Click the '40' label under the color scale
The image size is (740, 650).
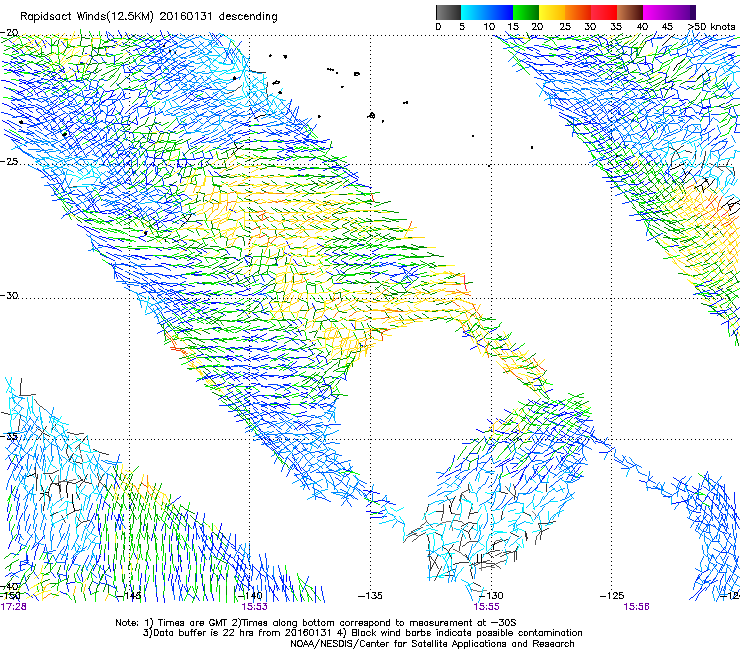point(642,27)
